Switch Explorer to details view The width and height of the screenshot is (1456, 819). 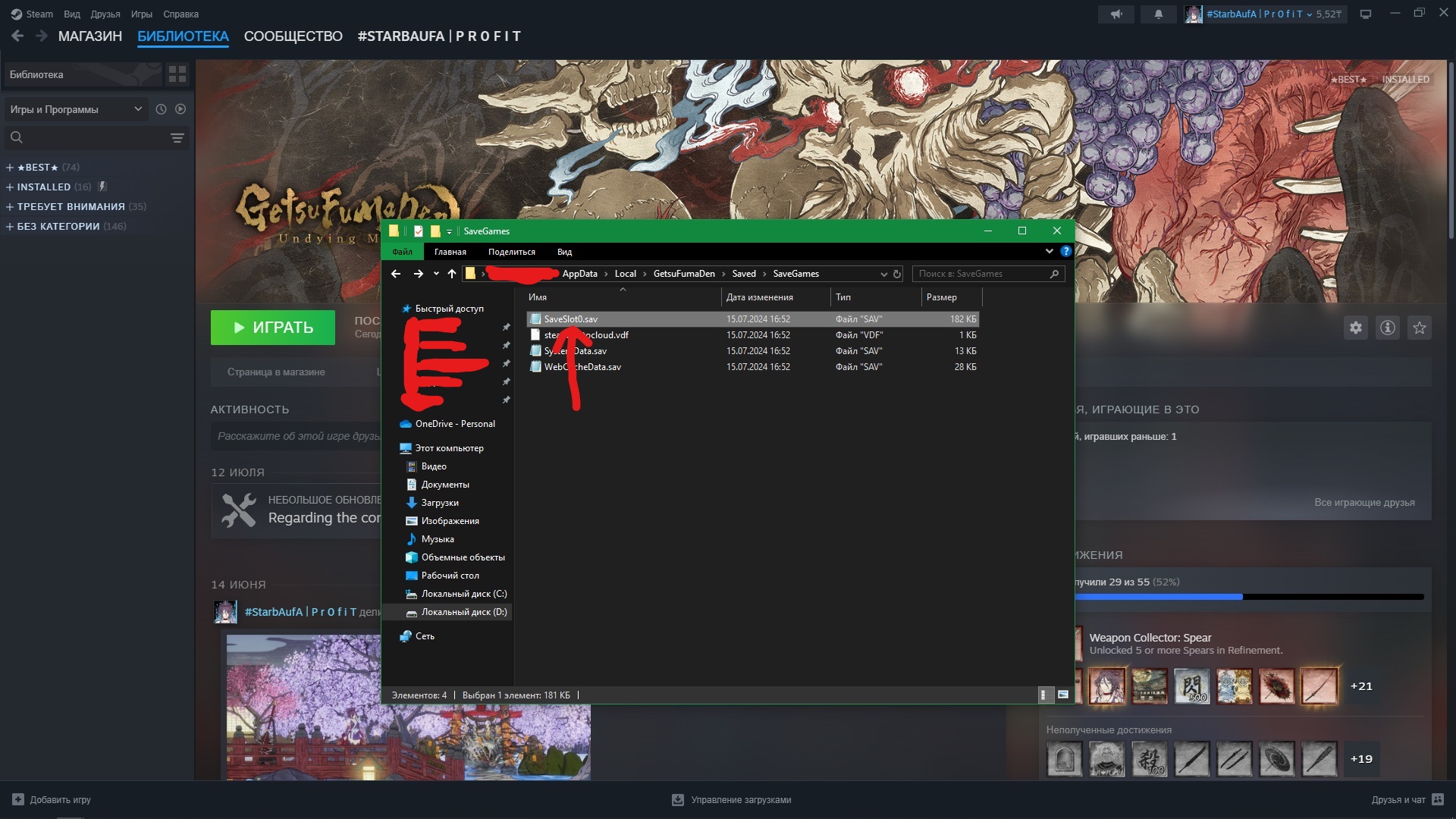pos(1043,695)
